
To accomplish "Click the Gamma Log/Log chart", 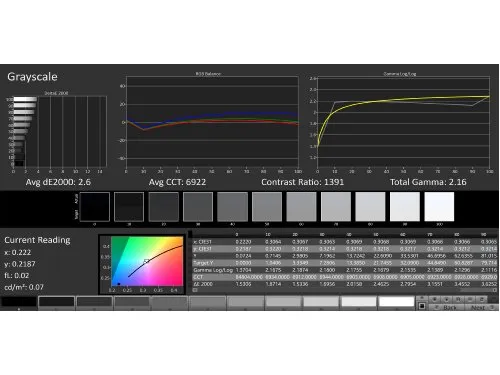I will [x=404, y=122].
